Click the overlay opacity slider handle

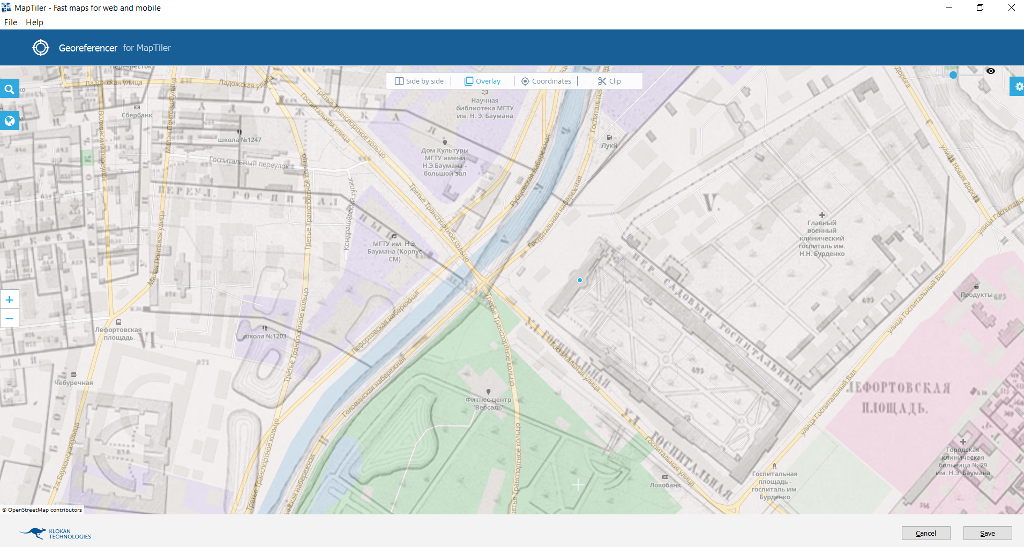953,75
